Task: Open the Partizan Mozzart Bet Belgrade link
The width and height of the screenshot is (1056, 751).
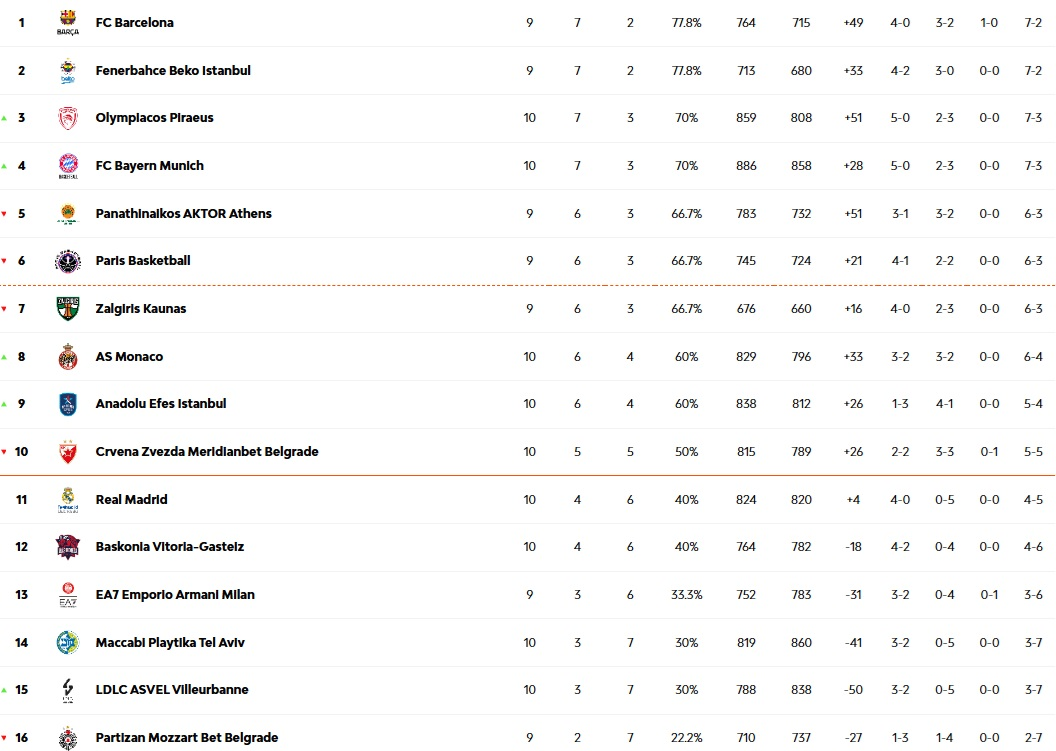Action: 187,738
